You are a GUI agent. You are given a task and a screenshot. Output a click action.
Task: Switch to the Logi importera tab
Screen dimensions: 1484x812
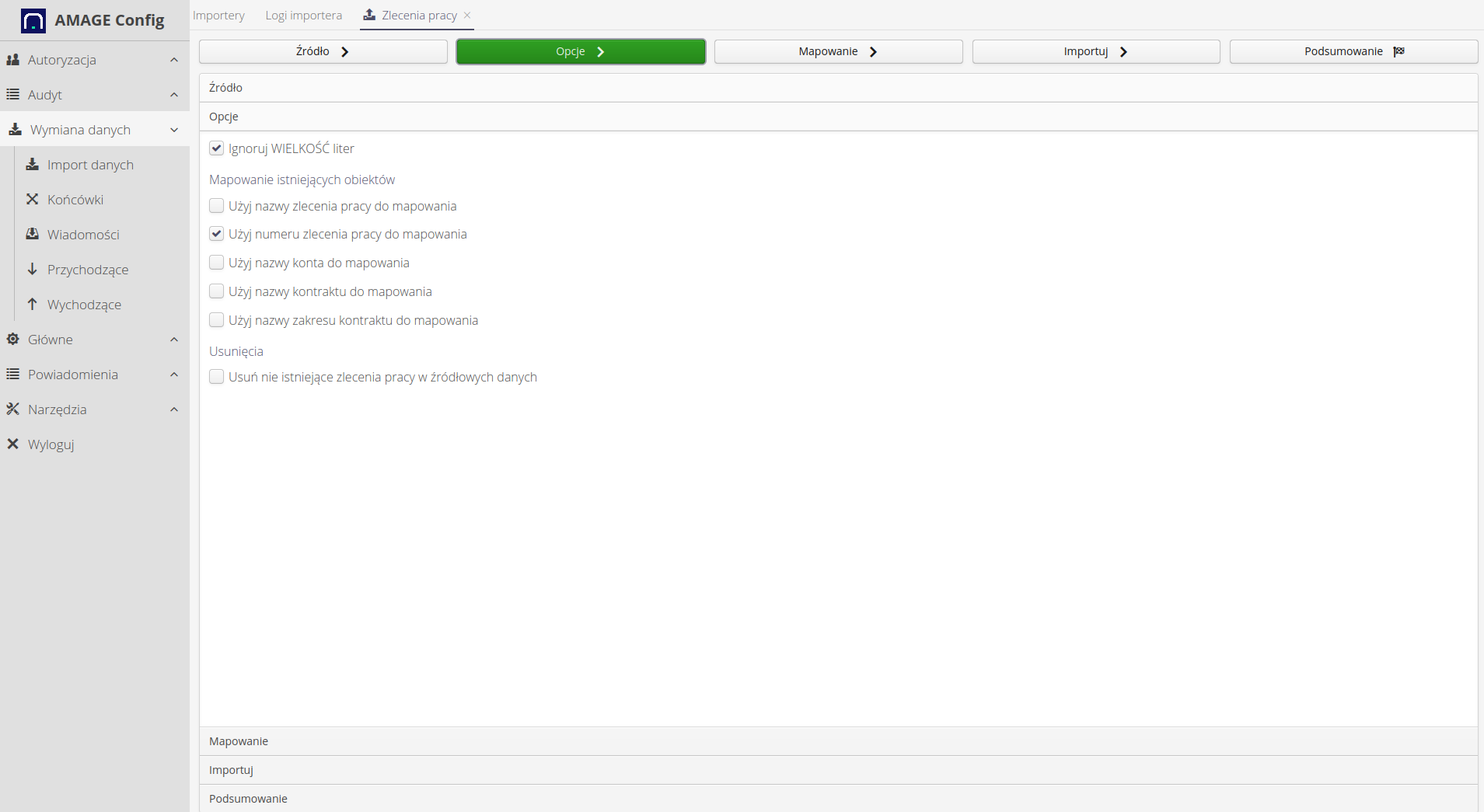(303, 16)
